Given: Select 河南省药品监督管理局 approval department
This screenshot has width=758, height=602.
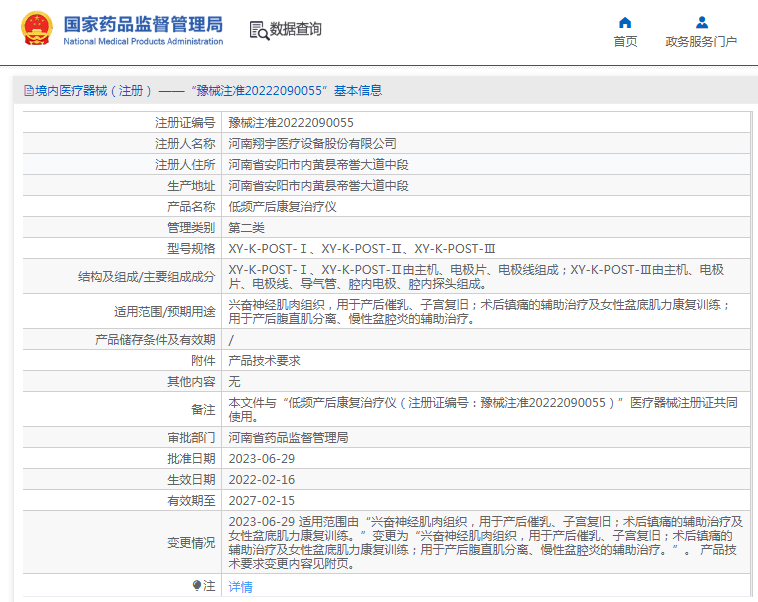Looking at the screenshot, I should pyautogui.click(x=288, y=438).
